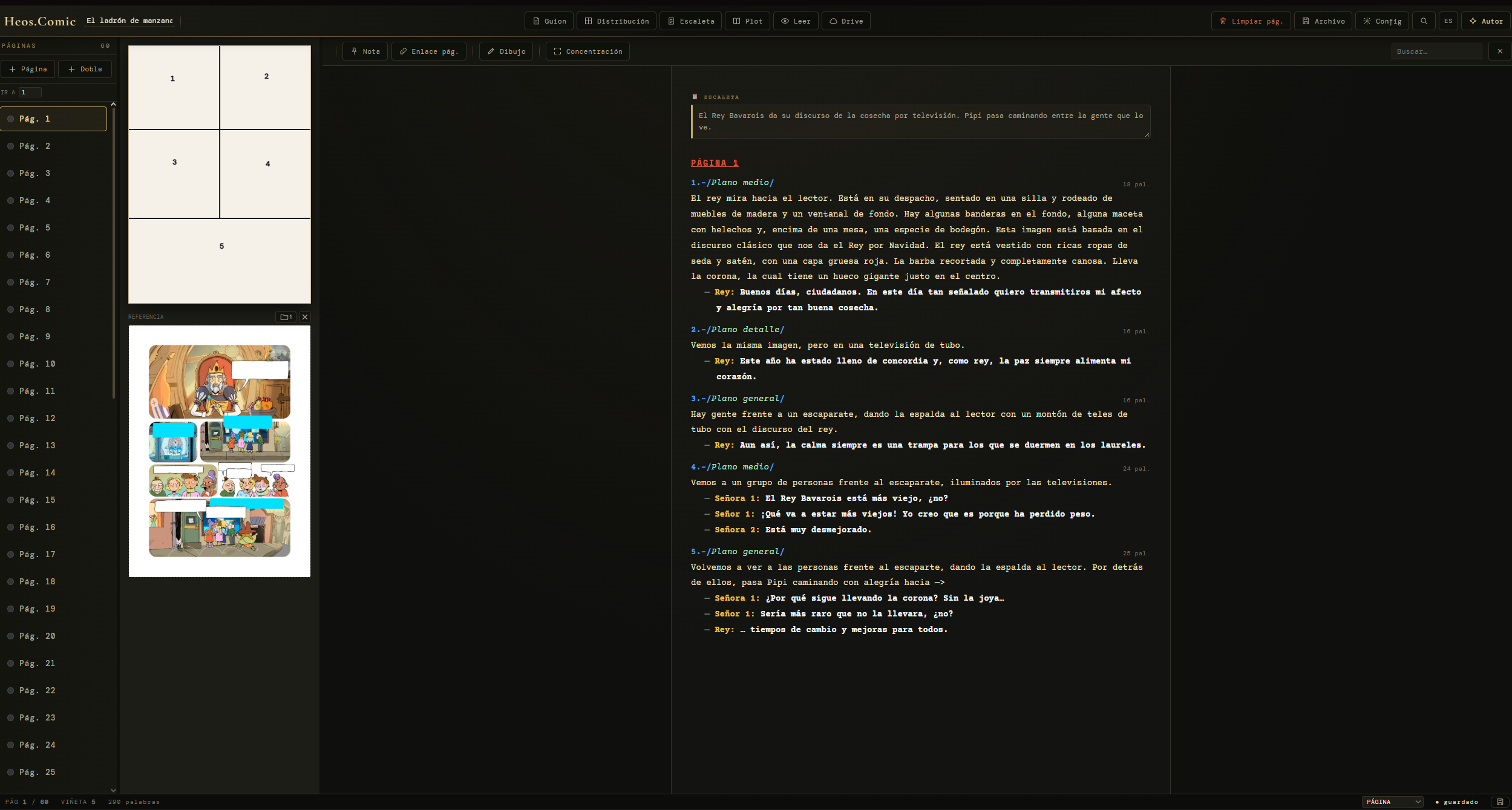Click the Leer eye button
This screenshot has height=810, width=1512.
(x=796, y=21)
